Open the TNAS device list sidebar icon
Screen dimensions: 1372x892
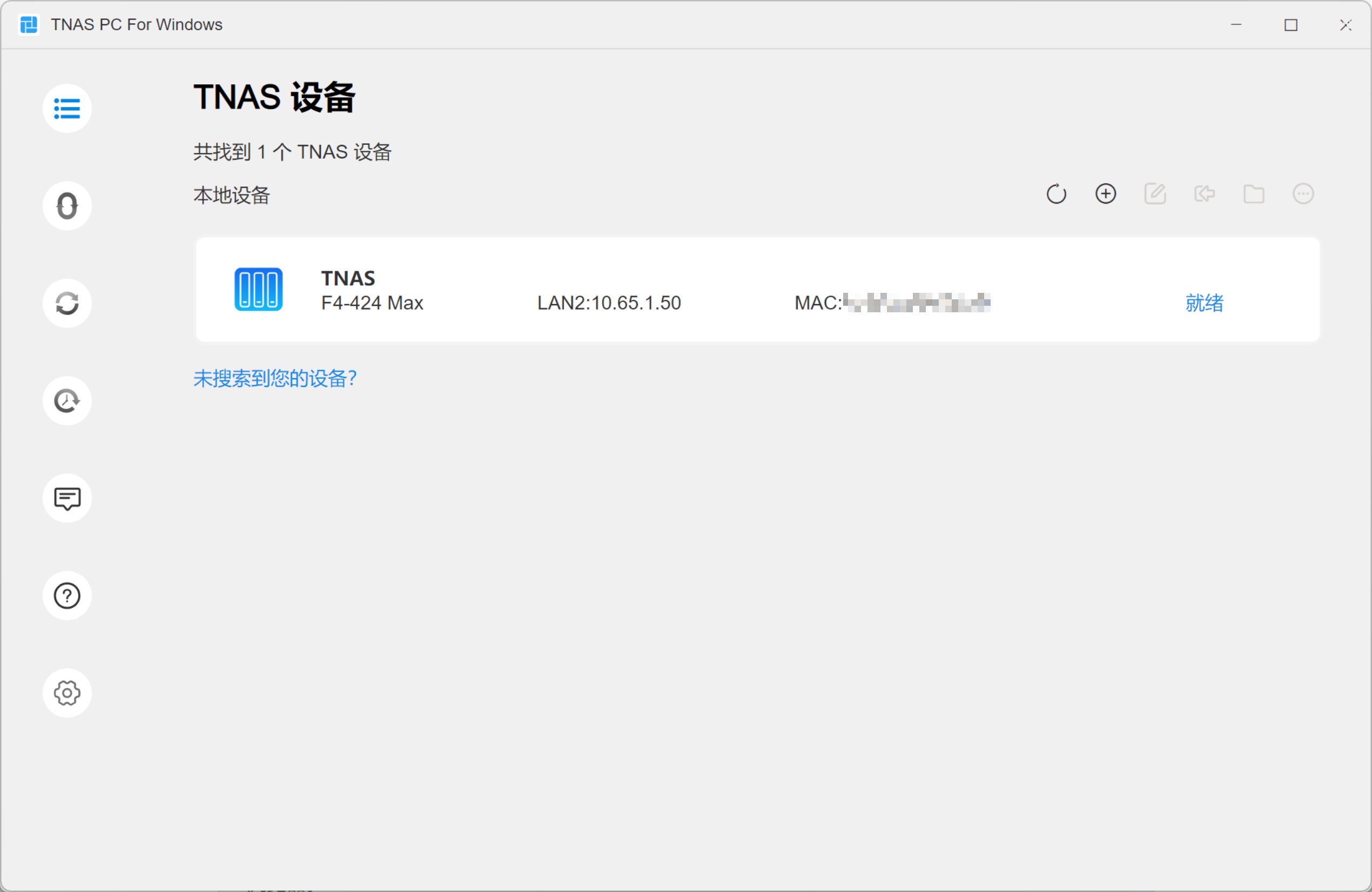(67, 109)
